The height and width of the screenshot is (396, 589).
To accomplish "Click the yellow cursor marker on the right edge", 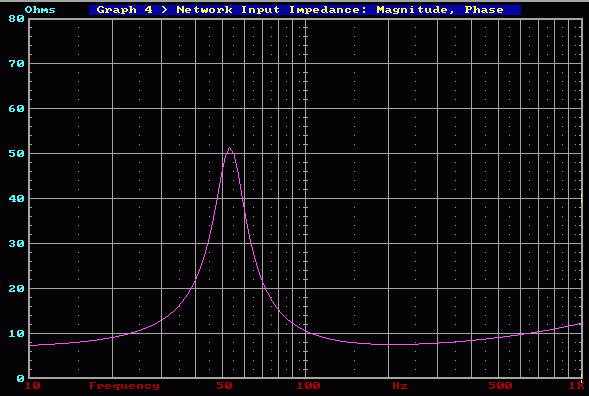I will coord(581,199).
